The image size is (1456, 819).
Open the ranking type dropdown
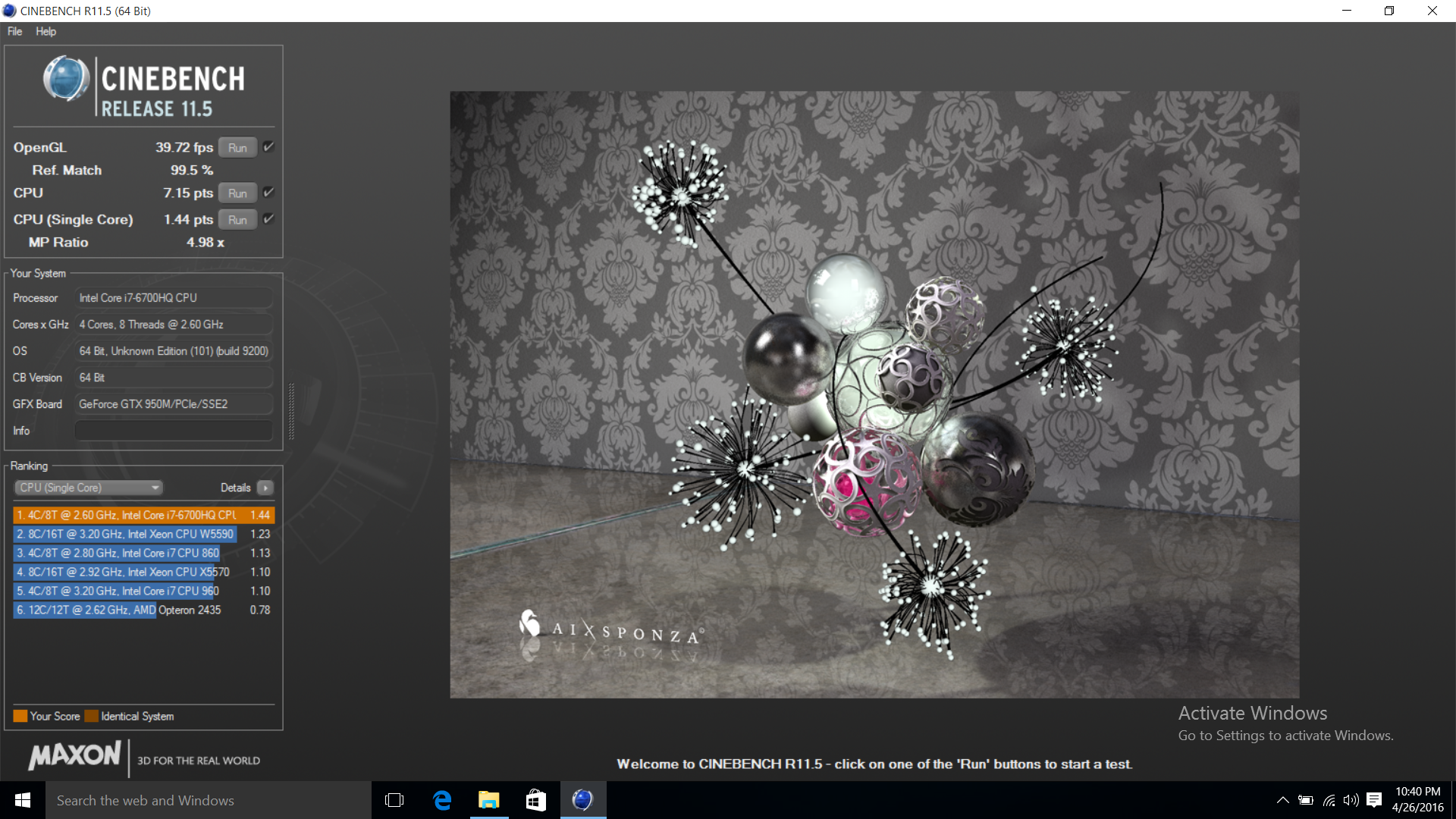point(89,488)
